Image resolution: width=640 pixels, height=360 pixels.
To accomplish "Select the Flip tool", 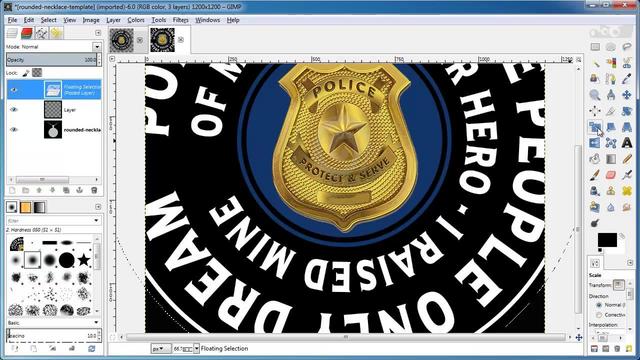I will tap(595, 142).
